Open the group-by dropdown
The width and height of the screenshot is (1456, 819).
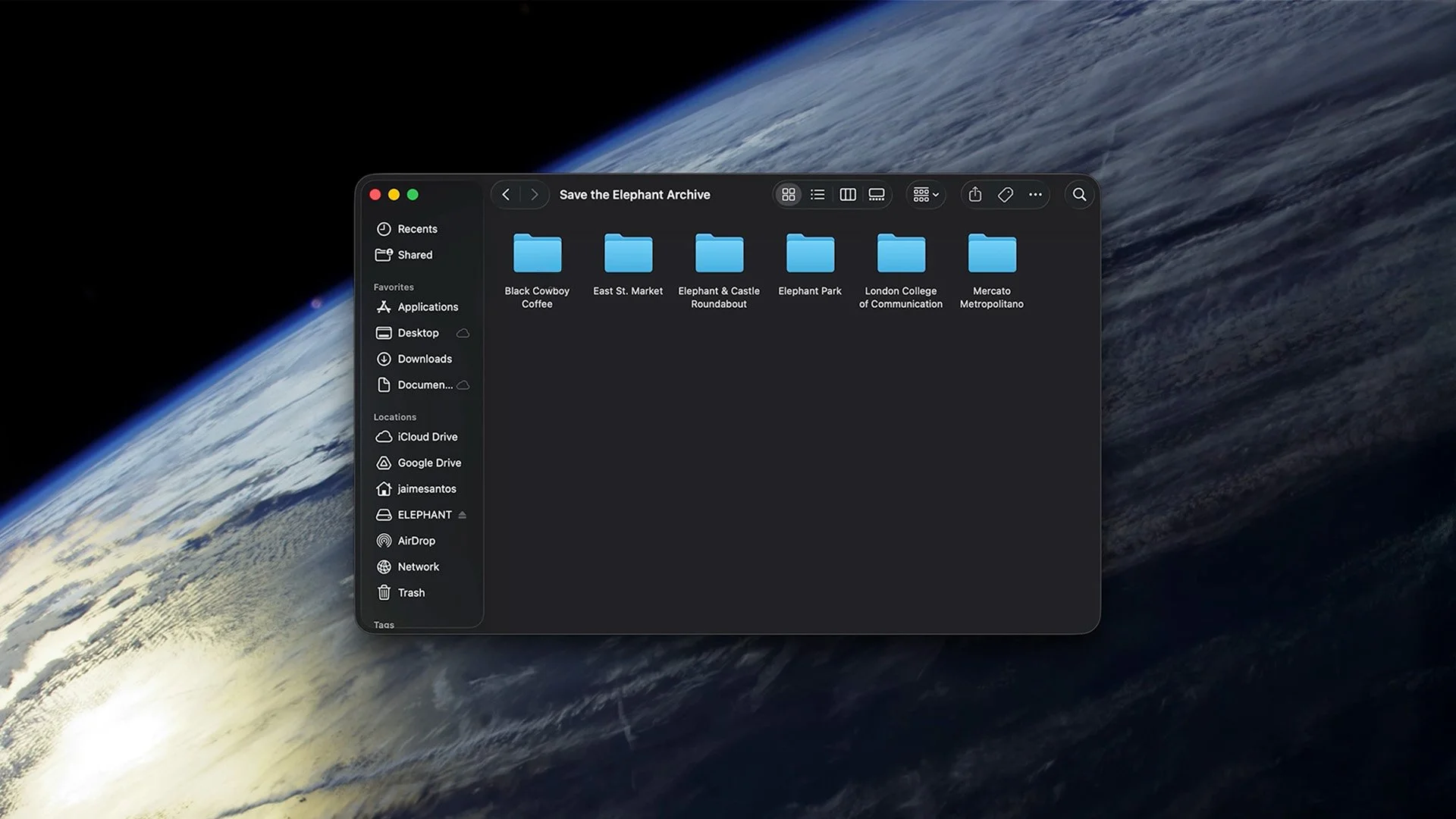926,195
